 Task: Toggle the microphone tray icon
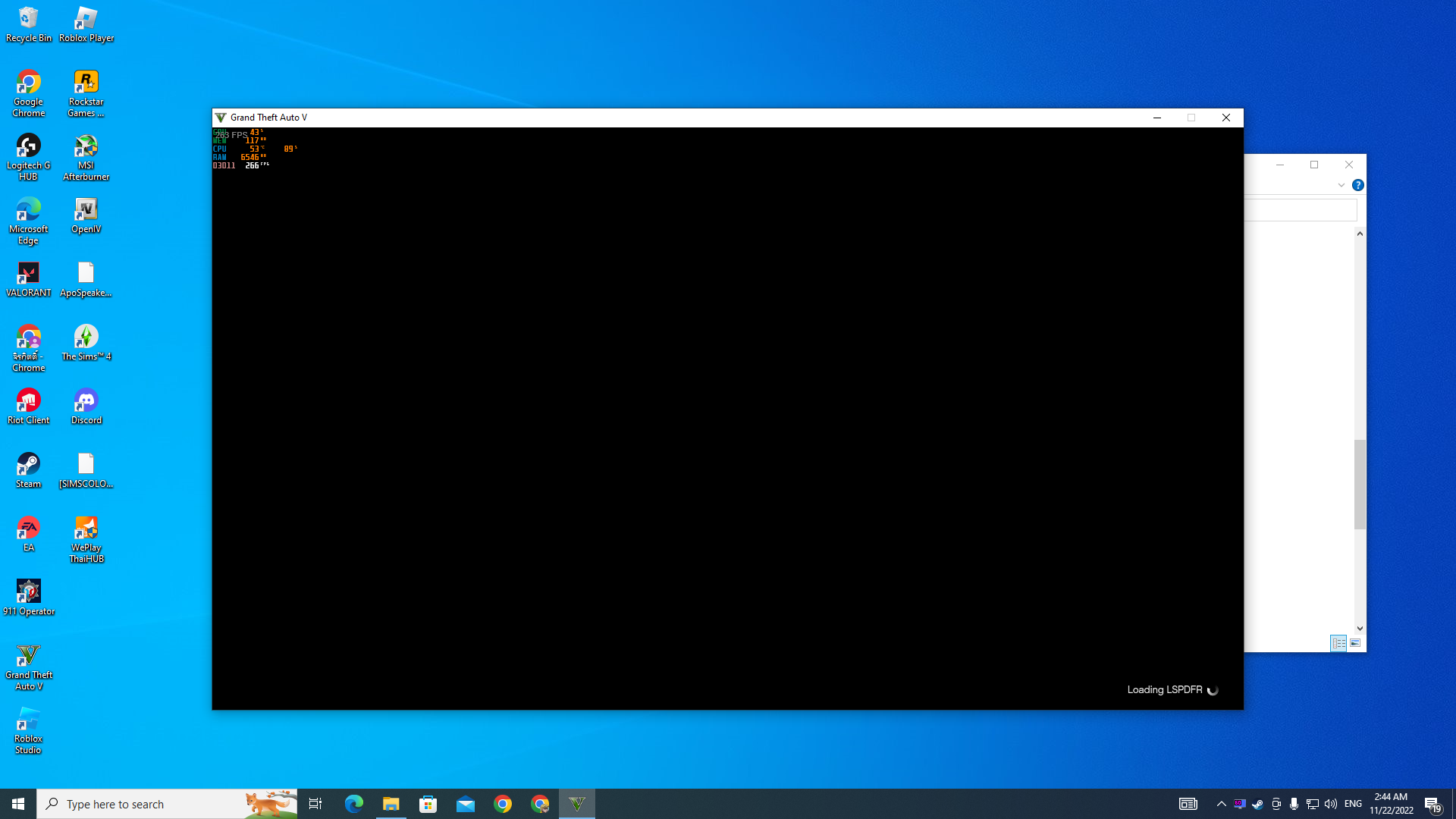(x=1294, y=804)
